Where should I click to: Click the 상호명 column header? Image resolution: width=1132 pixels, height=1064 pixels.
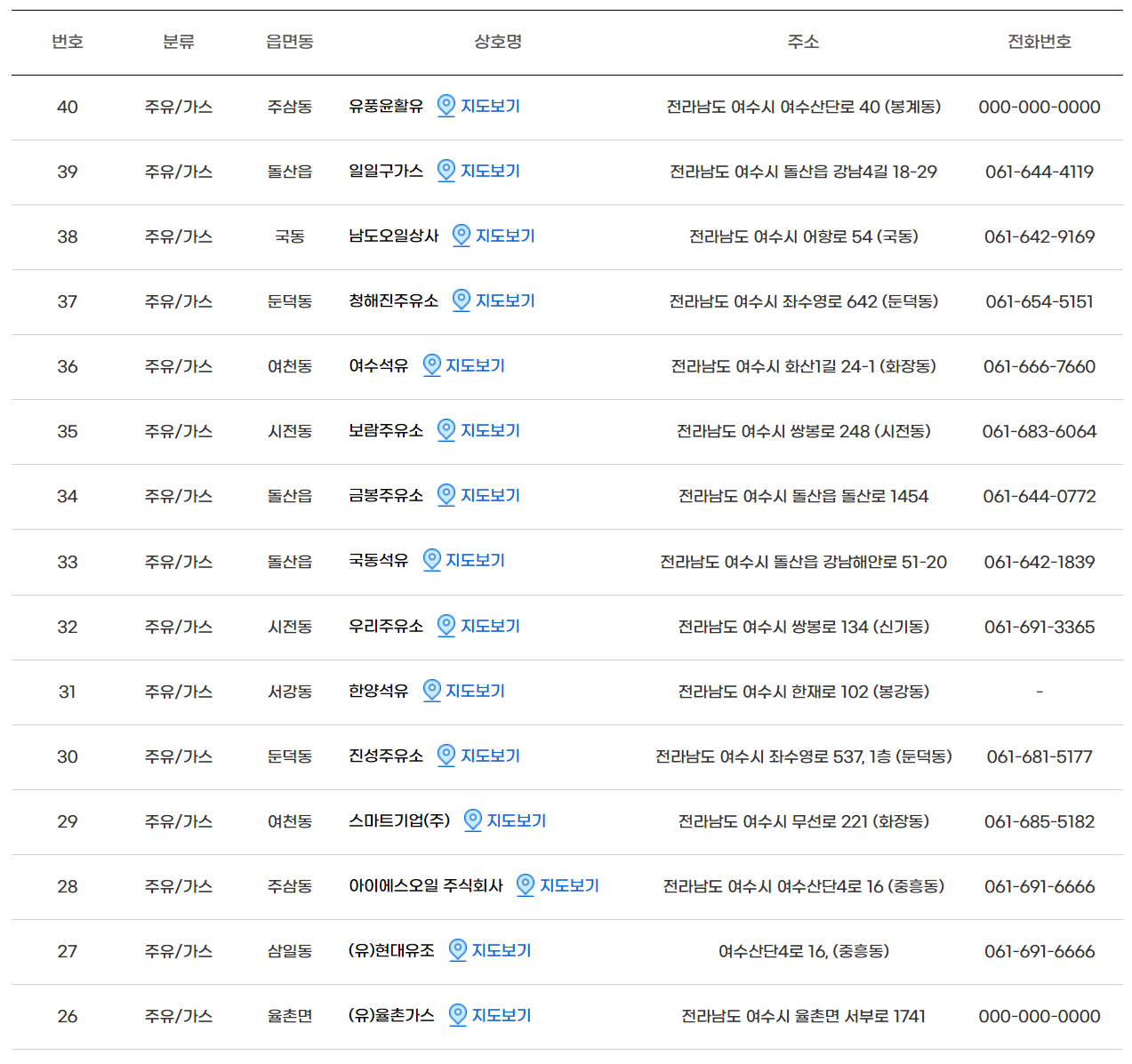(498, 42)
